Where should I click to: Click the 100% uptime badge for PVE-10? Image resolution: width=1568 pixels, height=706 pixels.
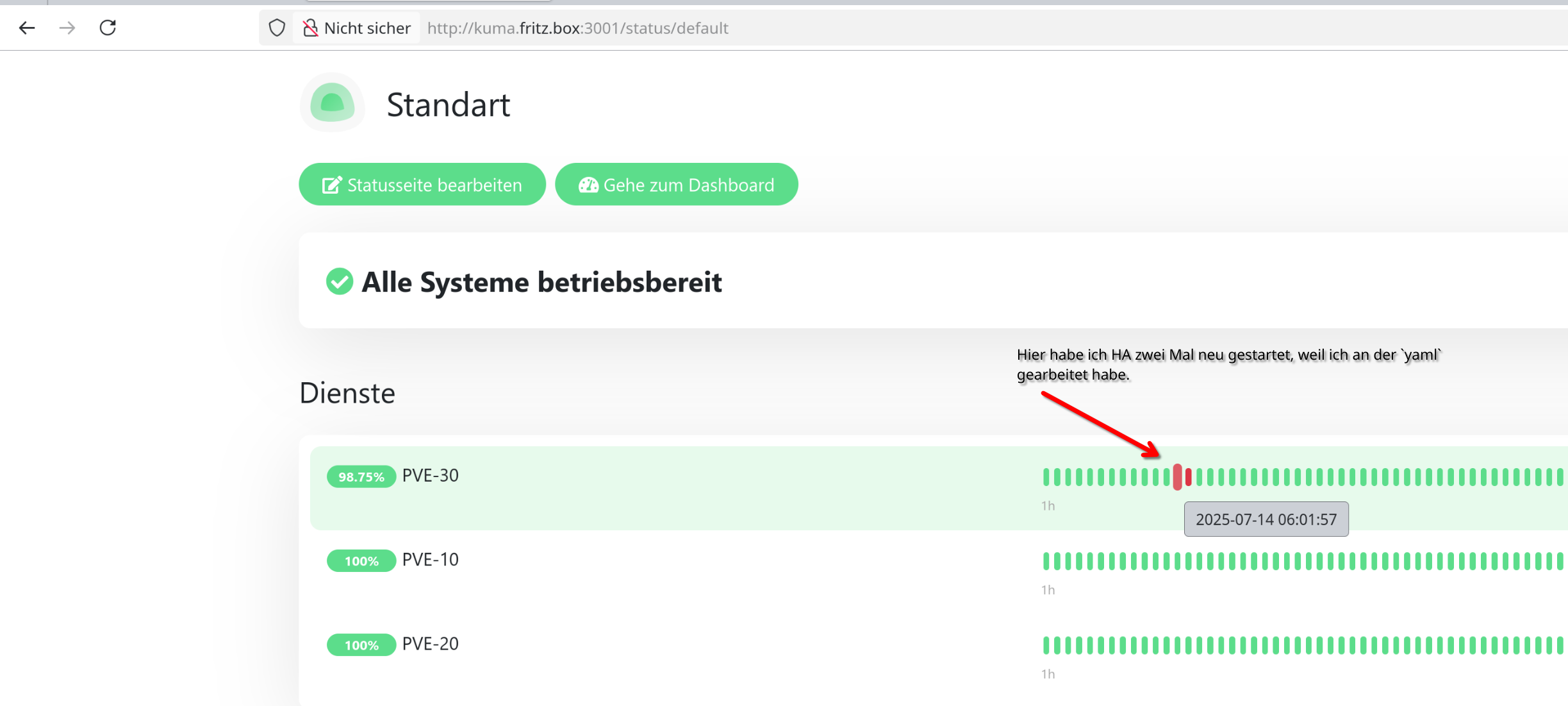[361, 561]
